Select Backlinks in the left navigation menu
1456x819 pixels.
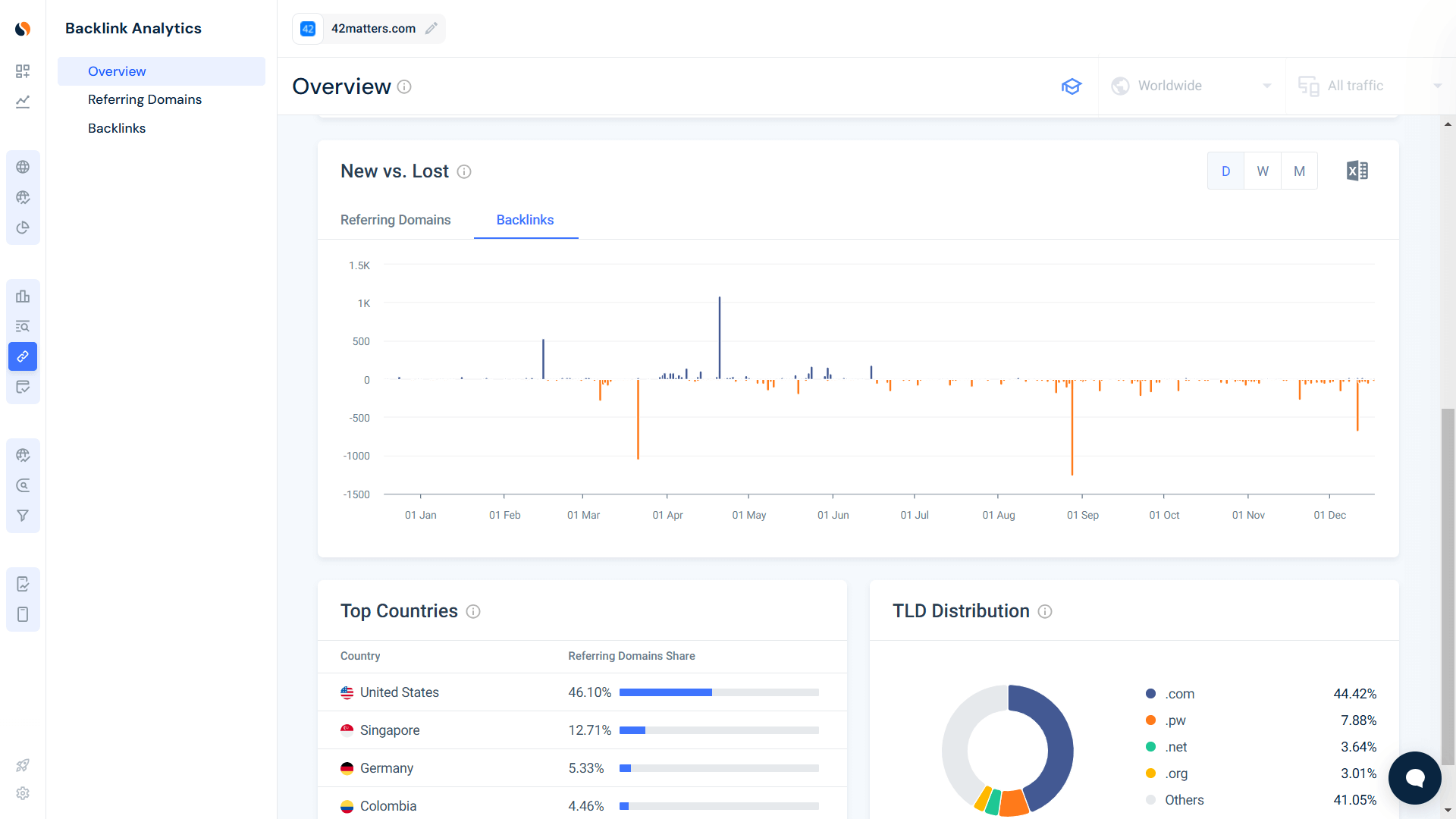[x=117, y=127]
